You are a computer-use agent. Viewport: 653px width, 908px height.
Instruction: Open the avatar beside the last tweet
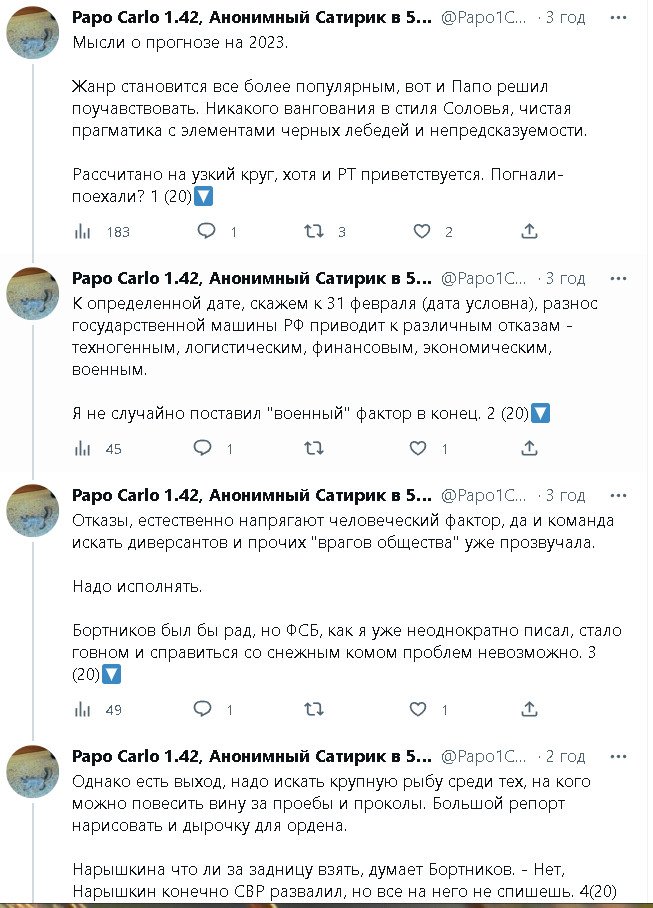click(x=33, y=770)
